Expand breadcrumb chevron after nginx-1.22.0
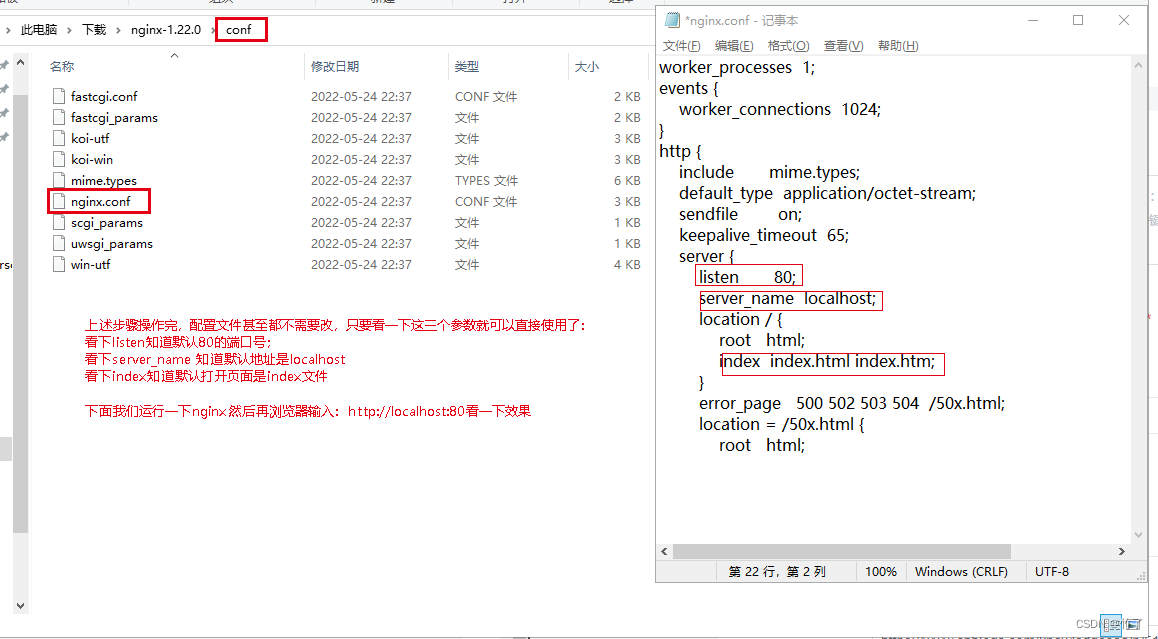 (x=213, y=30)
